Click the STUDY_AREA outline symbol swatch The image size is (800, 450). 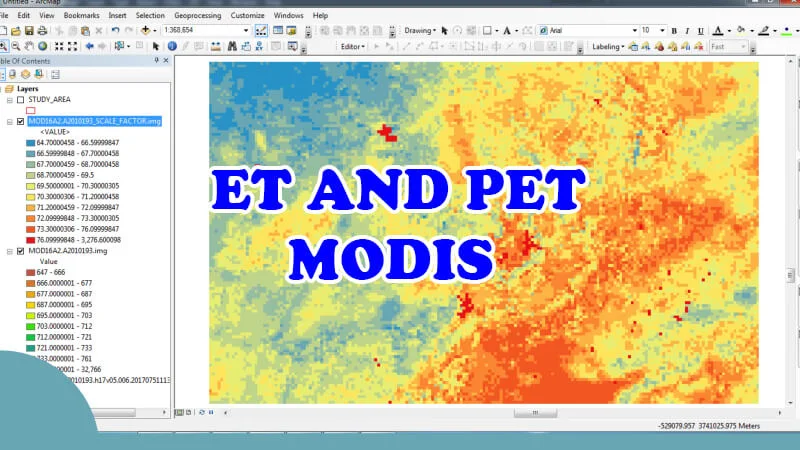click(x=31, y=111)
